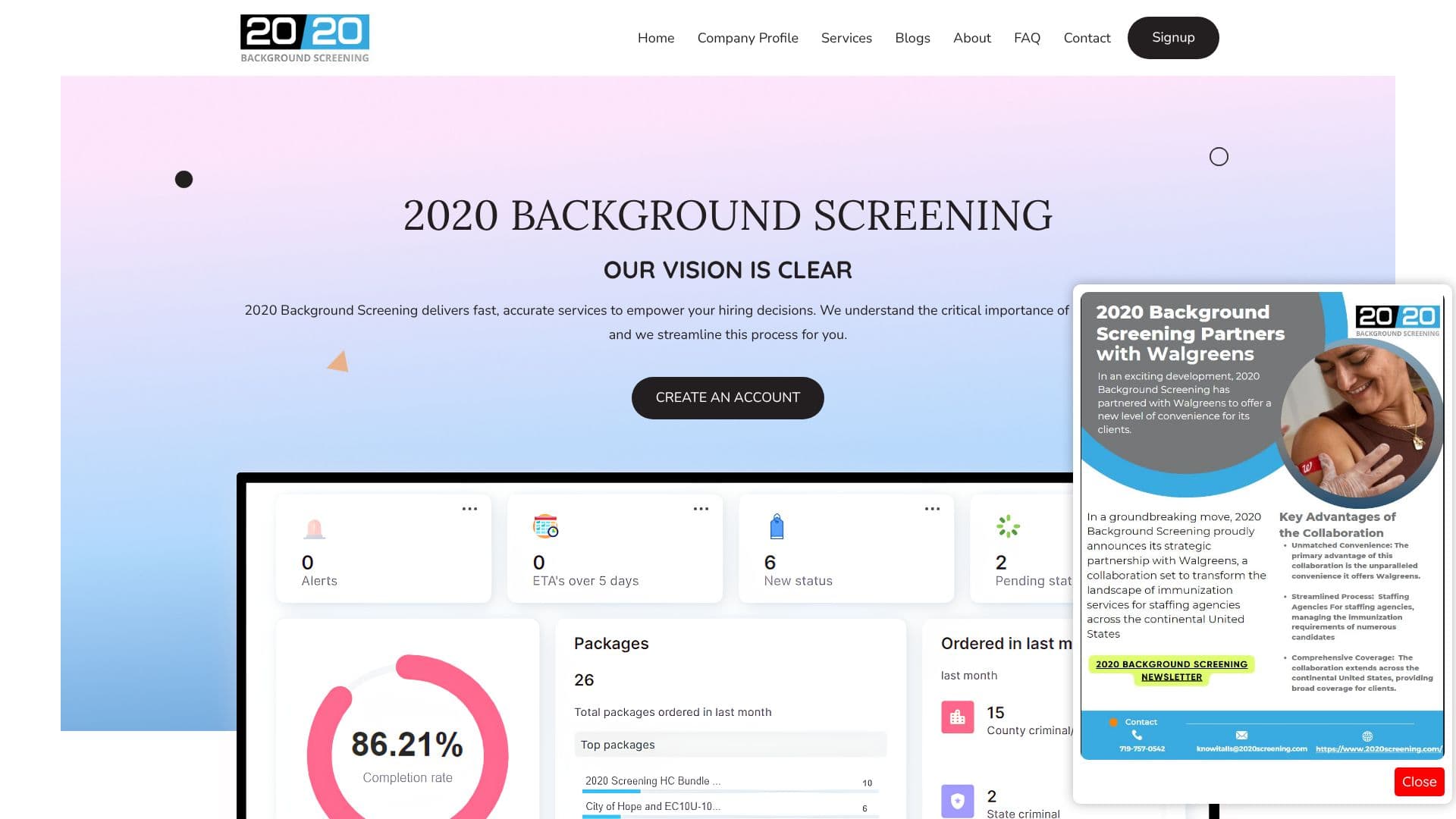This screenshot has height=819, width=1456.
Task: Open the Company Profile menu item
Action: tap(748, 38)
